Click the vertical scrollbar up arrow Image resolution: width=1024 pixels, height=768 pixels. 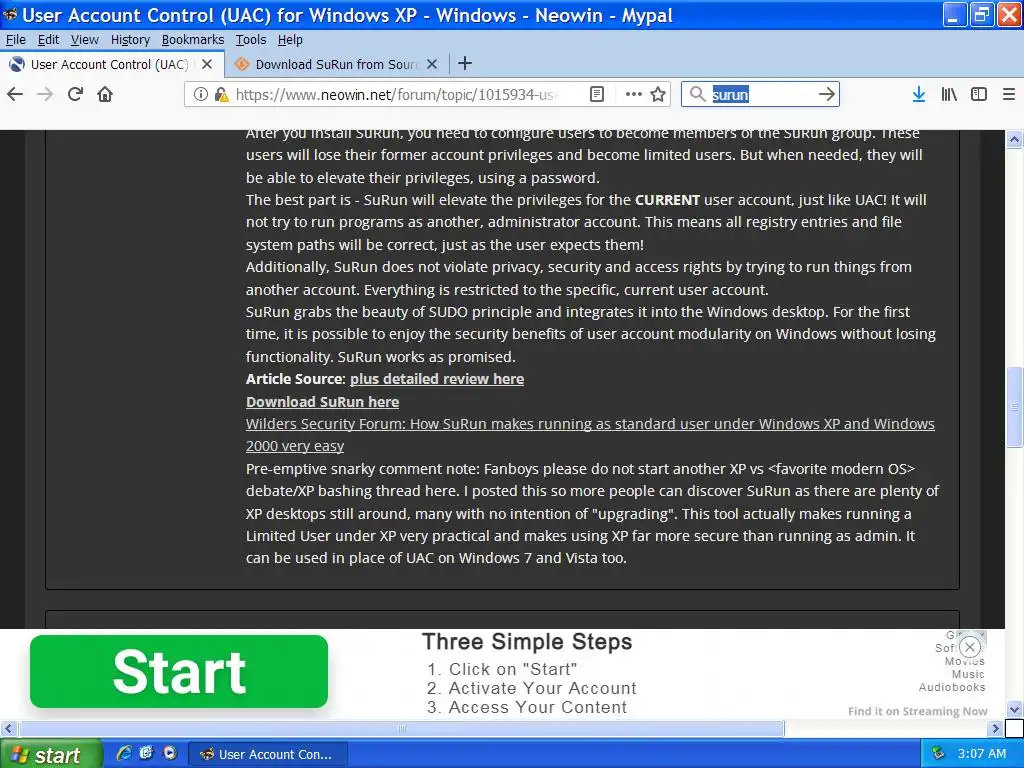coord(1014,139)
